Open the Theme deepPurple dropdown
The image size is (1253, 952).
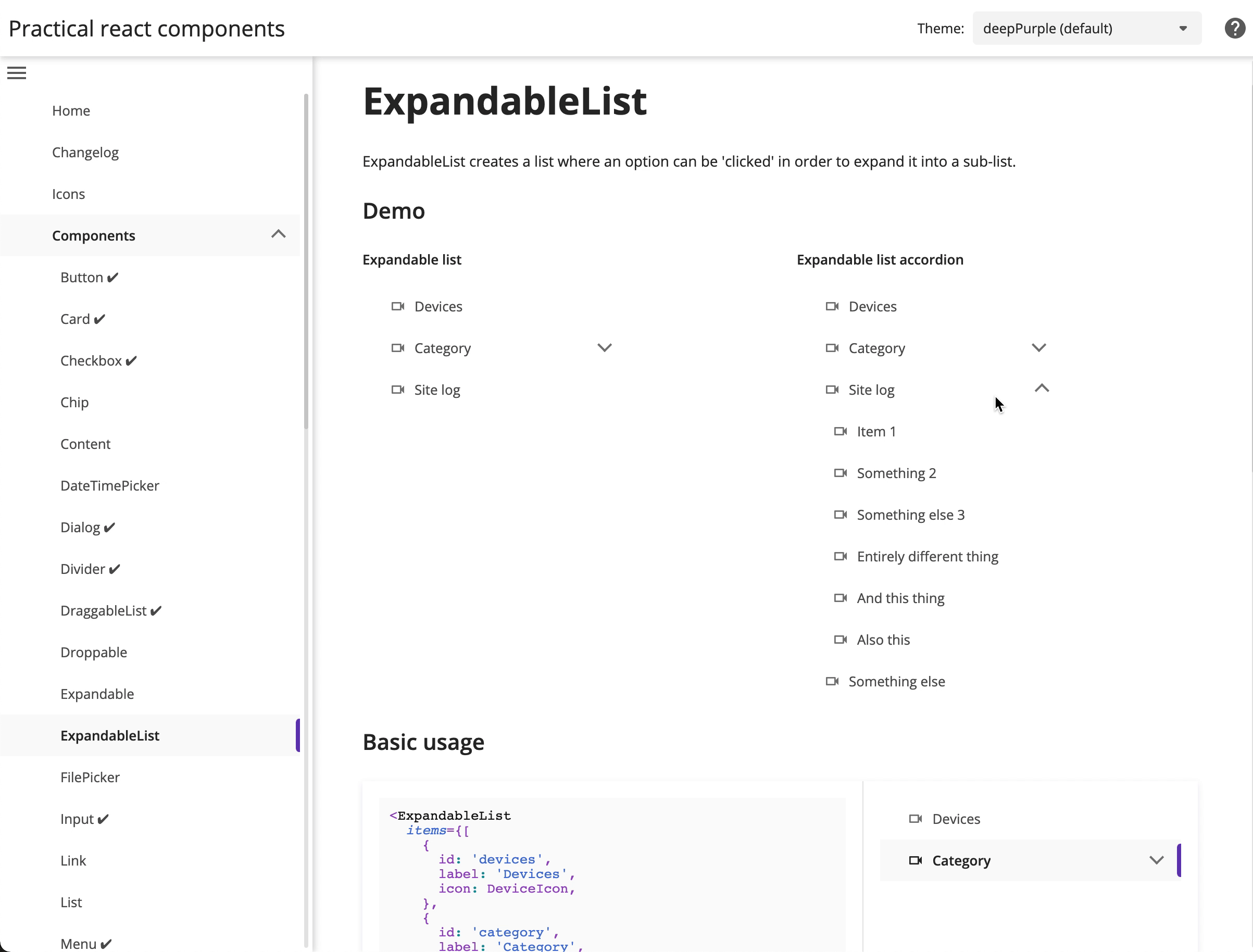point(1086,28)
